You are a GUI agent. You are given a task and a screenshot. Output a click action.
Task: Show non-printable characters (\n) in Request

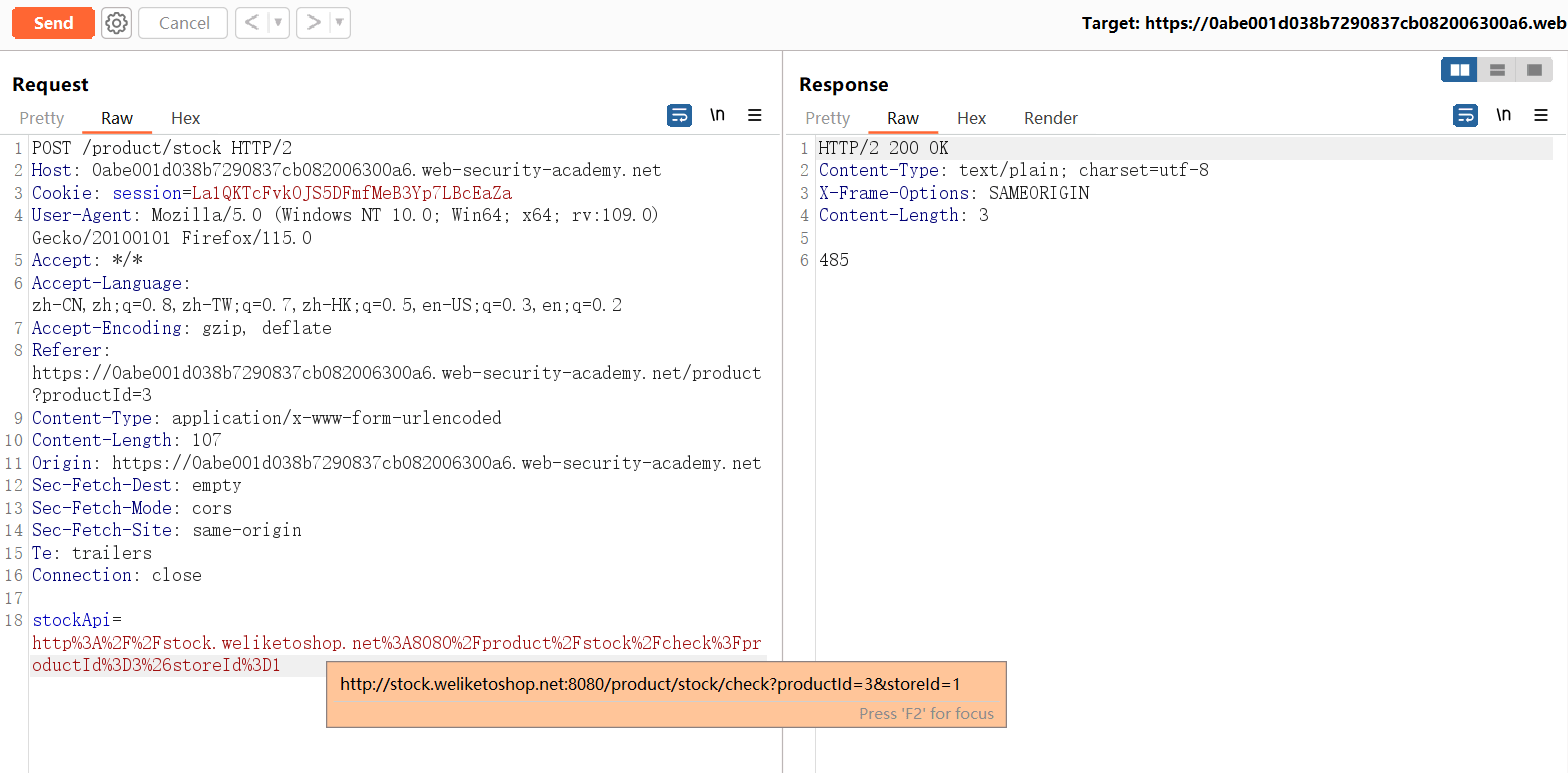point(717,116)
